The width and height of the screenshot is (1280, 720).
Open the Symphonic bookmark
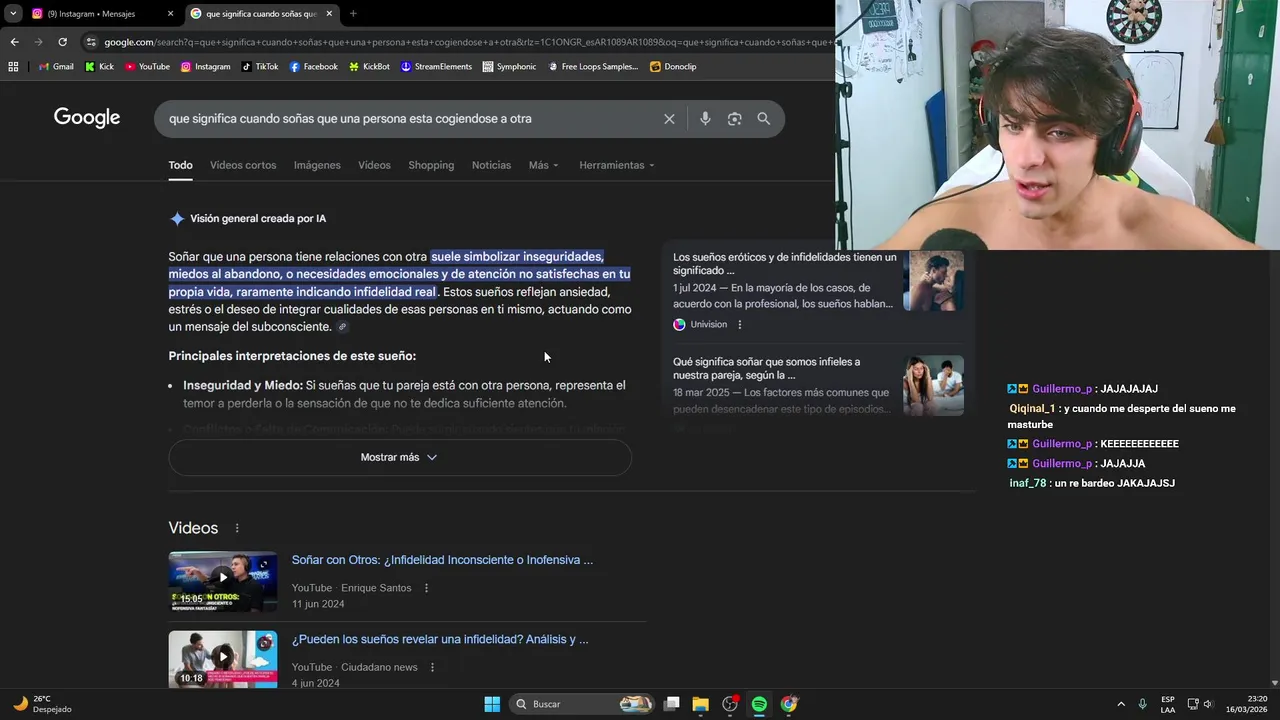[509, 67]
